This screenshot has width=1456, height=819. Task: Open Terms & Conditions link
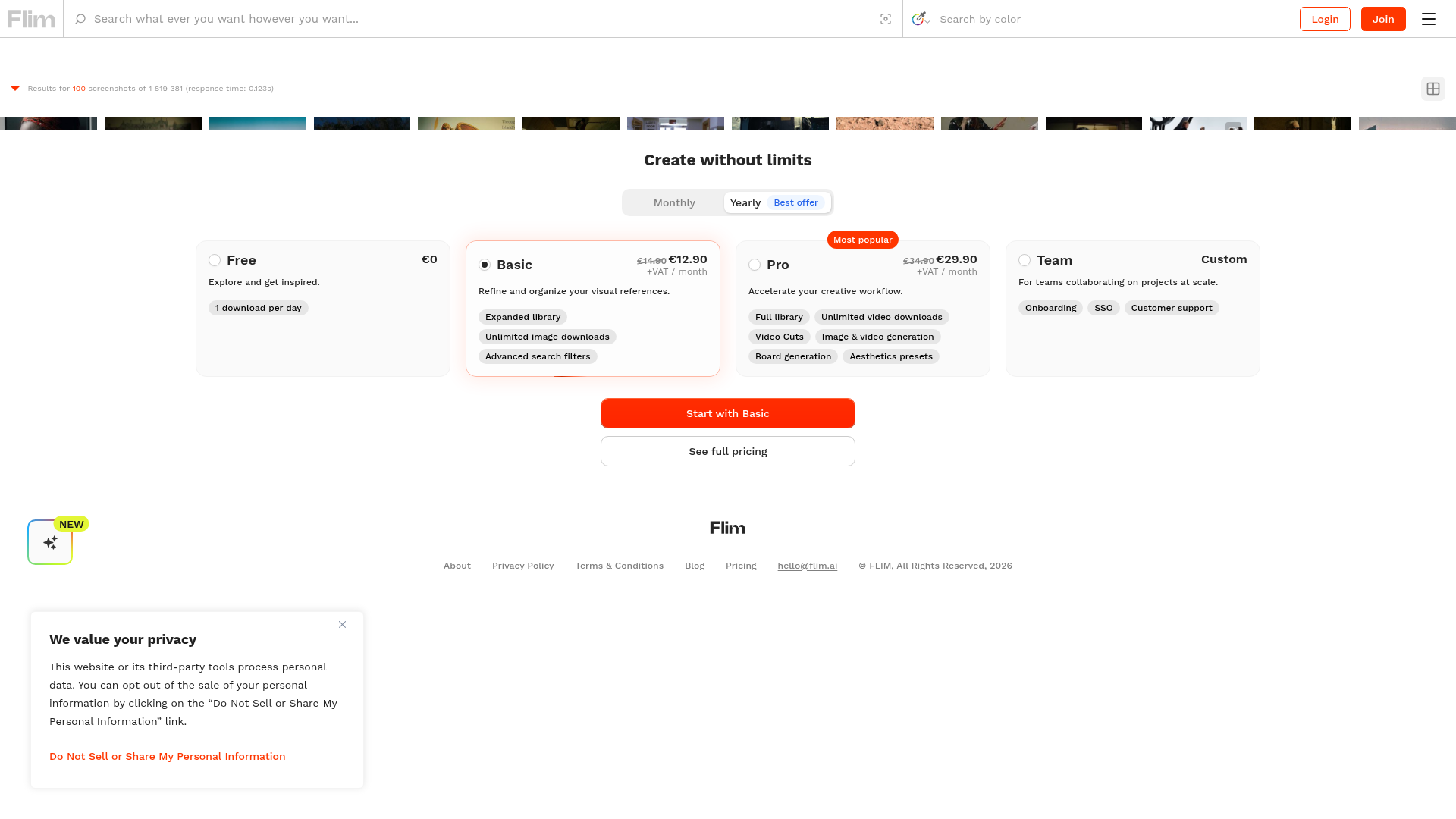pos(620,566)
